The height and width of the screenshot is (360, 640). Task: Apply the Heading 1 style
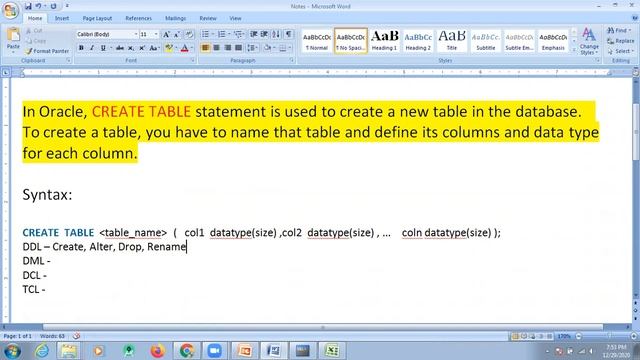(x=384, y=40)
